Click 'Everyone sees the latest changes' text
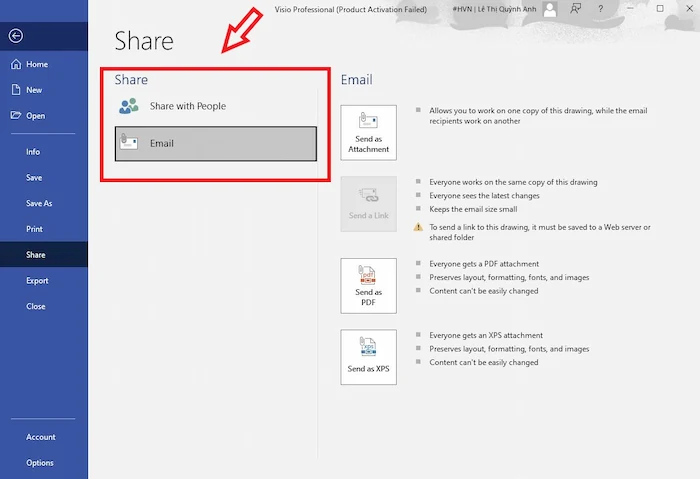Screen dimensions: 700x479 click(x=484, y=196)
